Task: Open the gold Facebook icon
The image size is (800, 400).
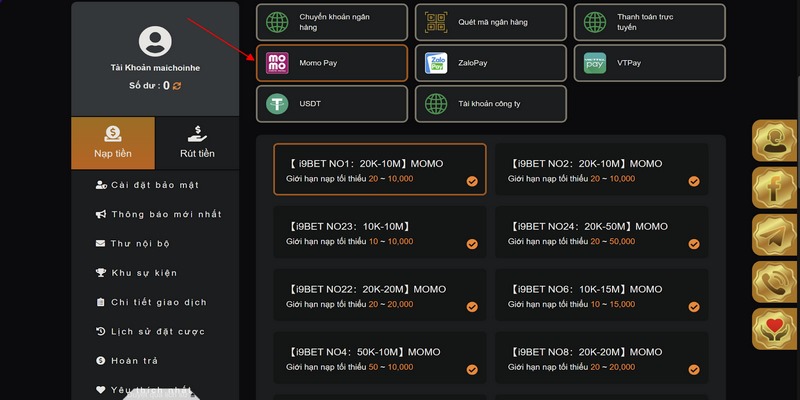Action: (x=775, y=187)
